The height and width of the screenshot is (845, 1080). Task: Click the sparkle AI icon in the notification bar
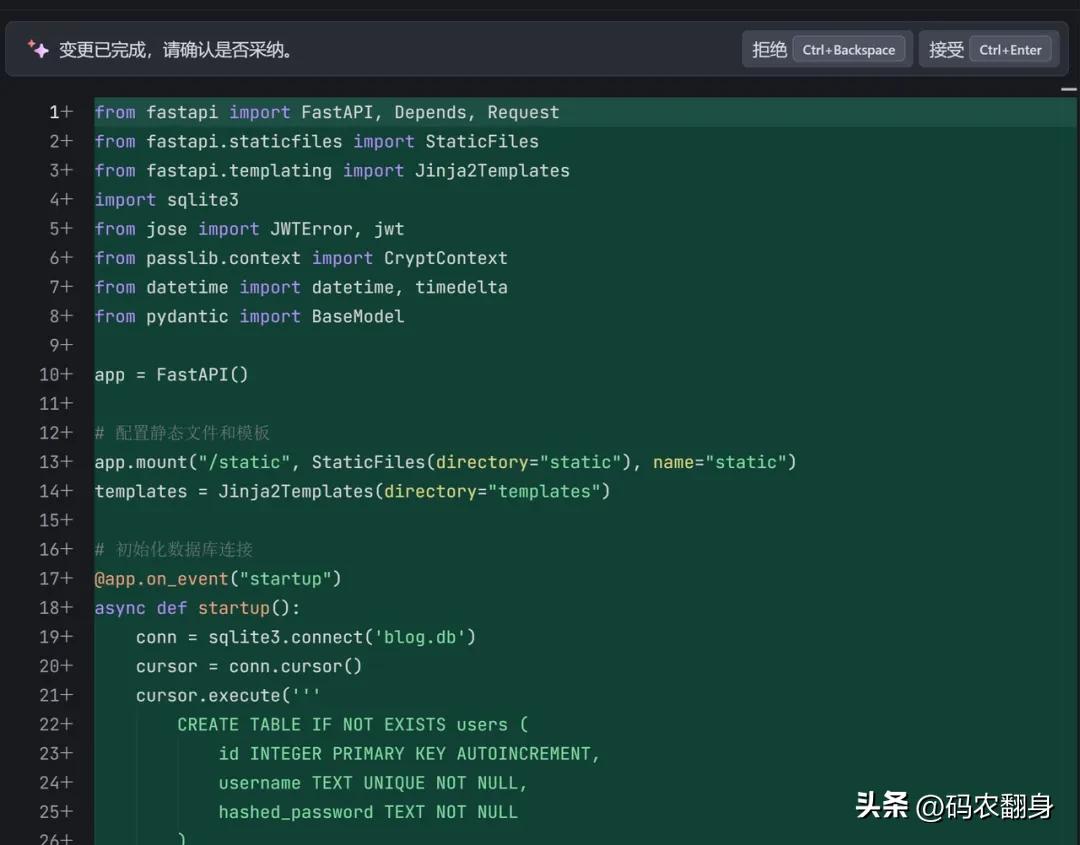(x=38, y=49)
